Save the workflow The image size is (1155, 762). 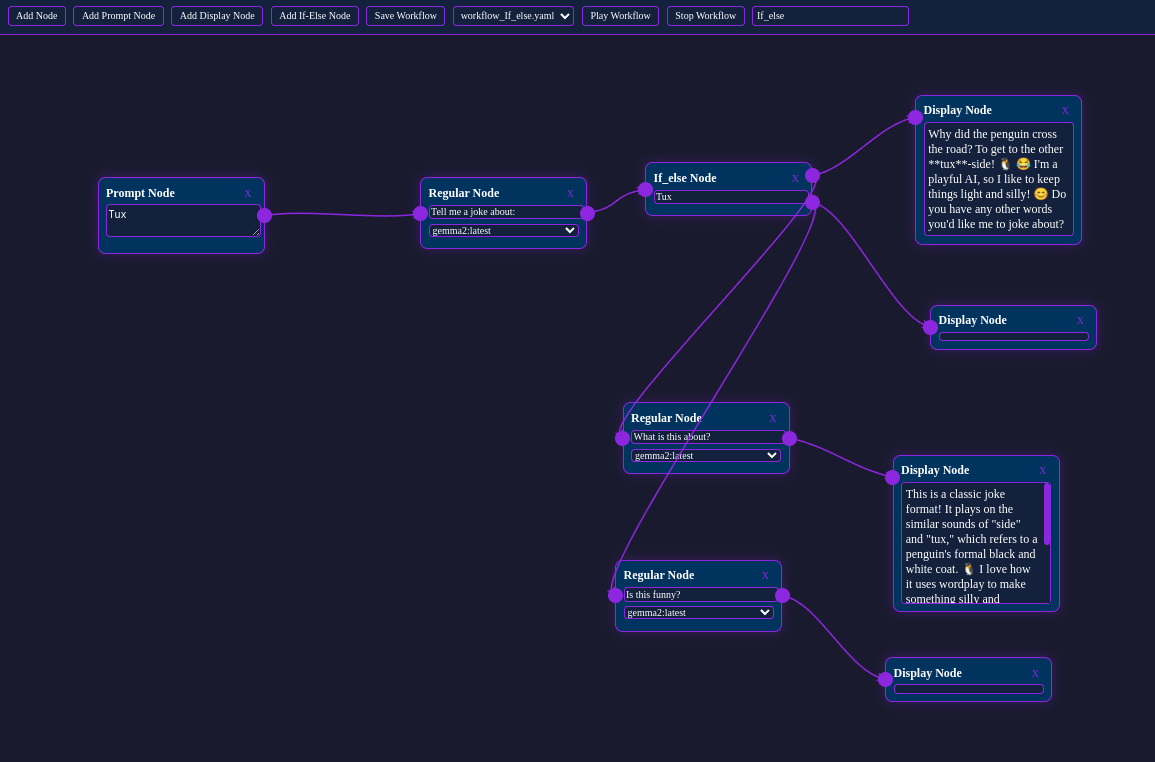pyautogui.click(x=405, y=15)
